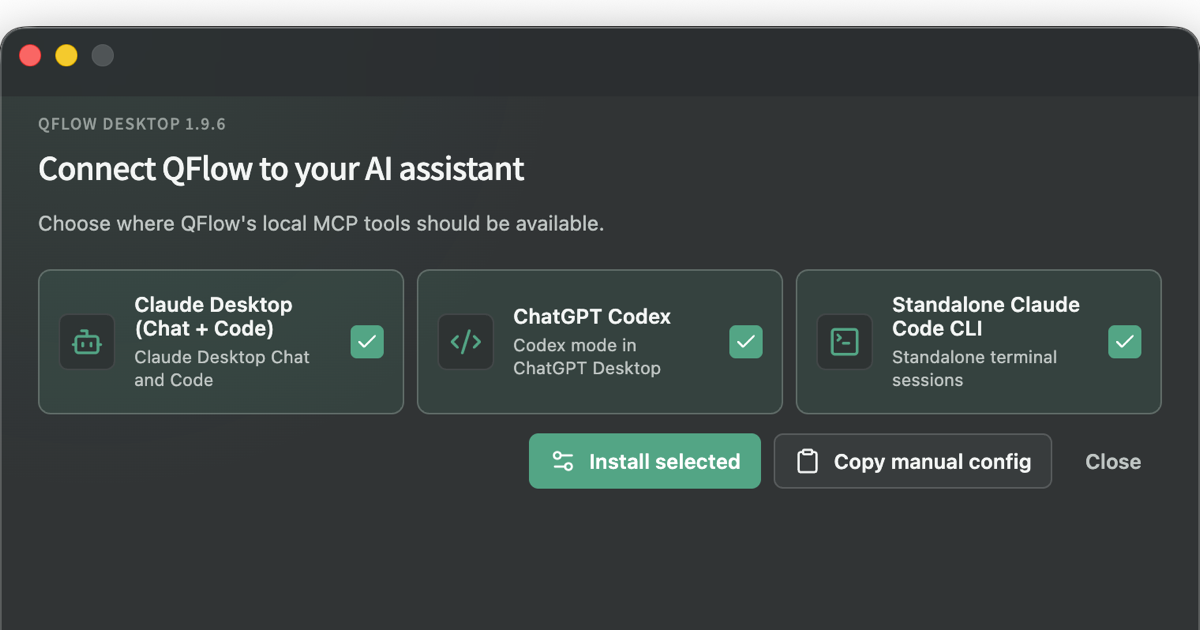Minimize the window with the yellow button

click(x=66, y=55)
